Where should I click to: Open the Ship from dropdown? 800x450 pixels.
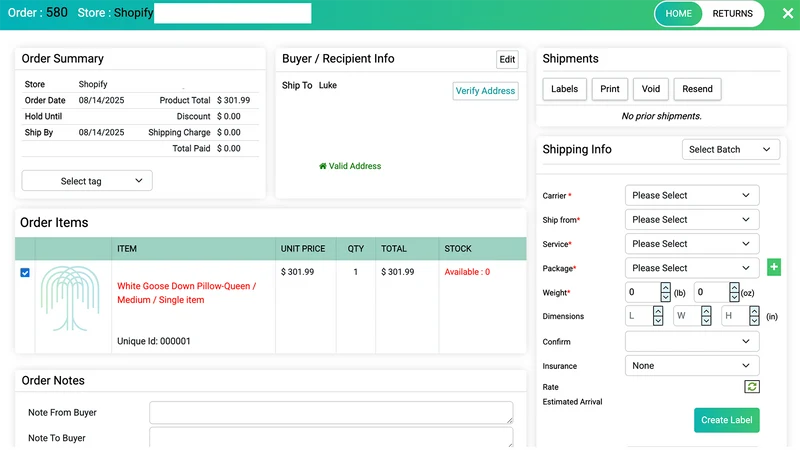click(692, 219)
